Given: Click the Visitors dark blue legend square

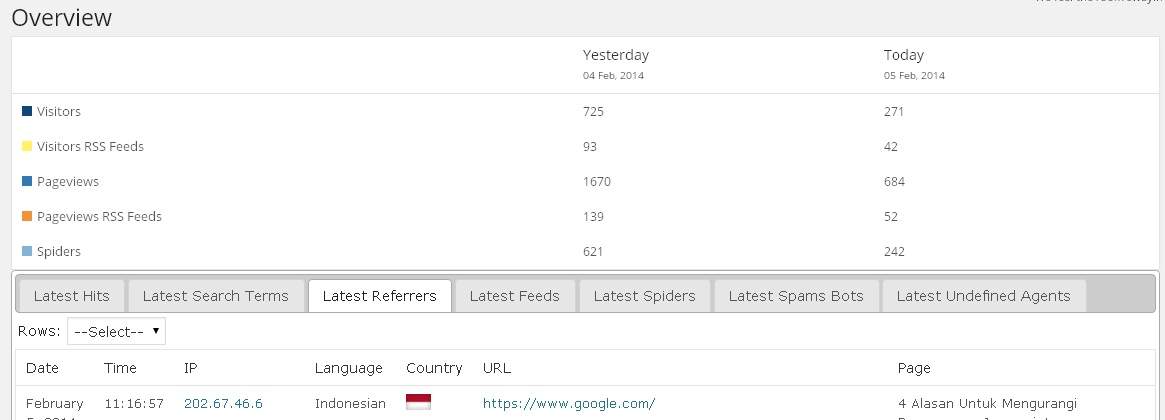Looking at the screenshot, I should pyautogui.click(x=27, y=111).
